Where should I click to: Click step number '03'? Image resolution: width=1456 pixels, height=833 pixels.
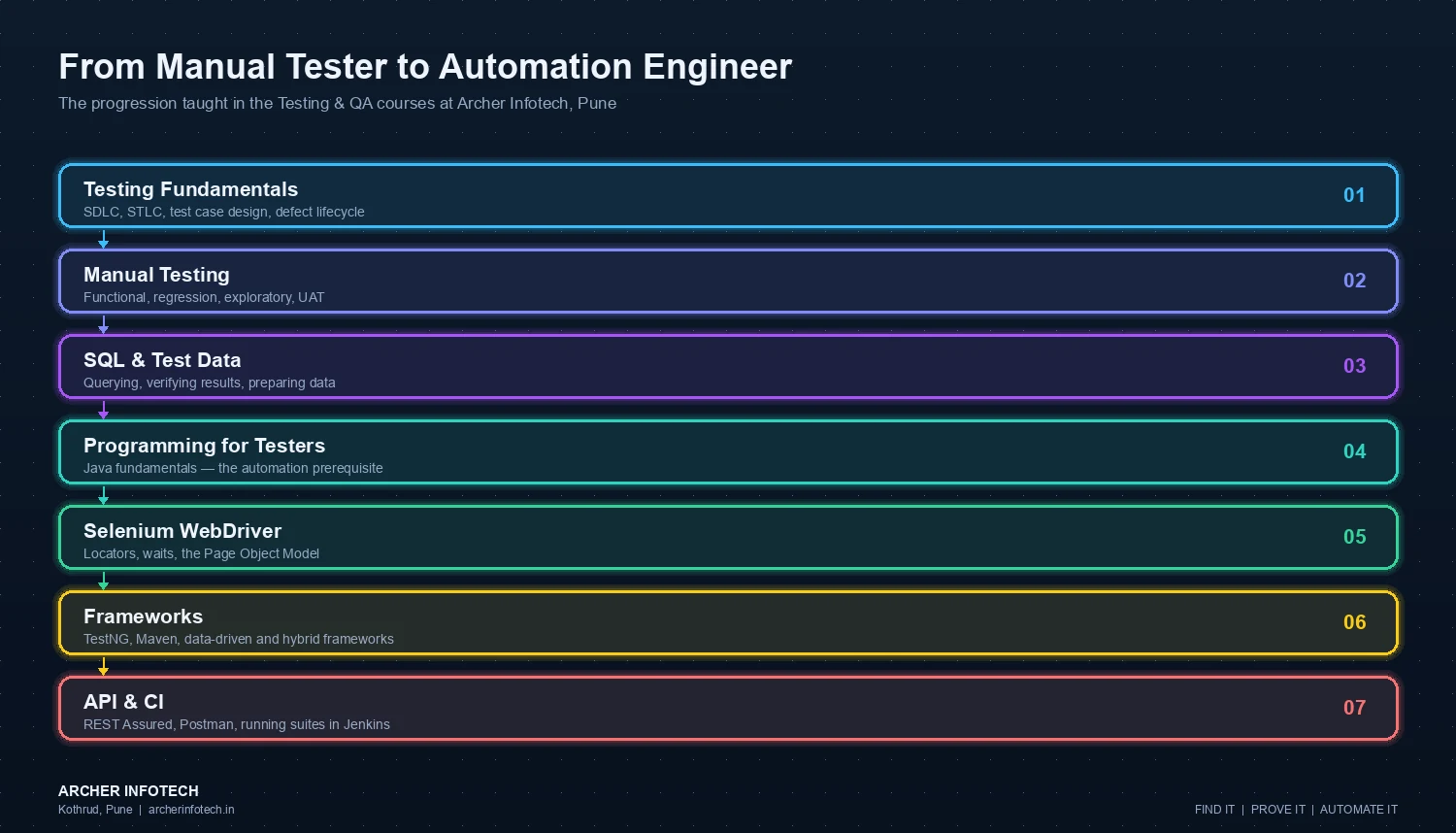(x=1354, y=366)
